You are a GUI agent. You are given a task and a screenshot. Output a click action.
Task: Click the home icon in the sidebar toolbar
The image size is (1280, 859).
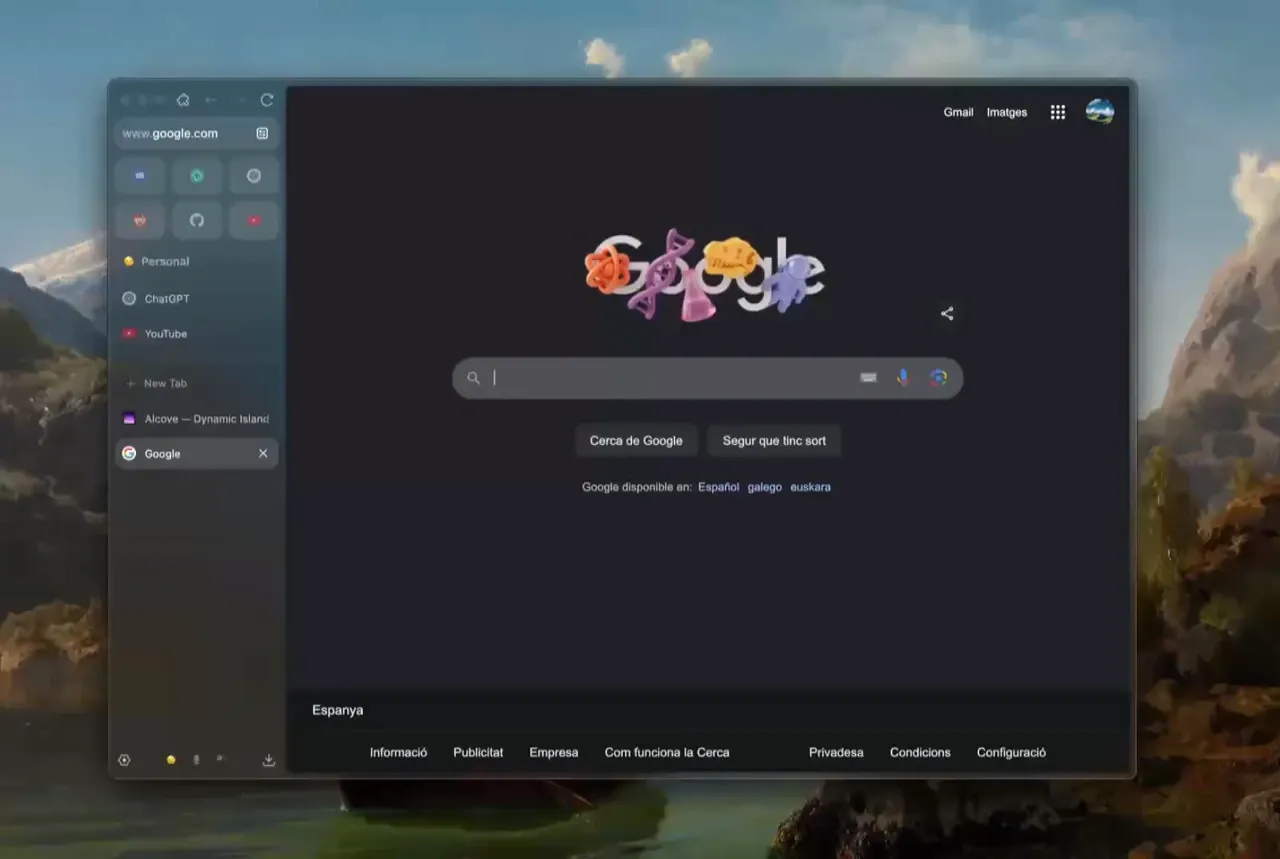pyautogui.click(x=183, y=100)
